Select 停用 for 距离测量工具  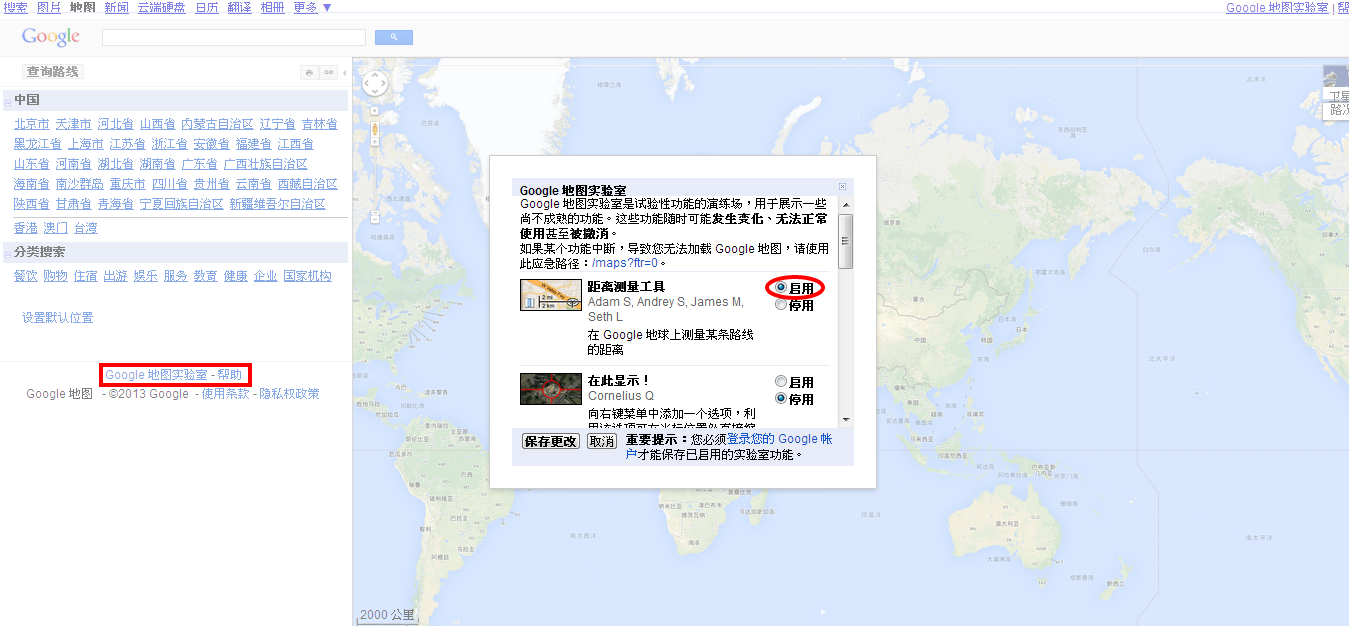[x=781, y=305]
